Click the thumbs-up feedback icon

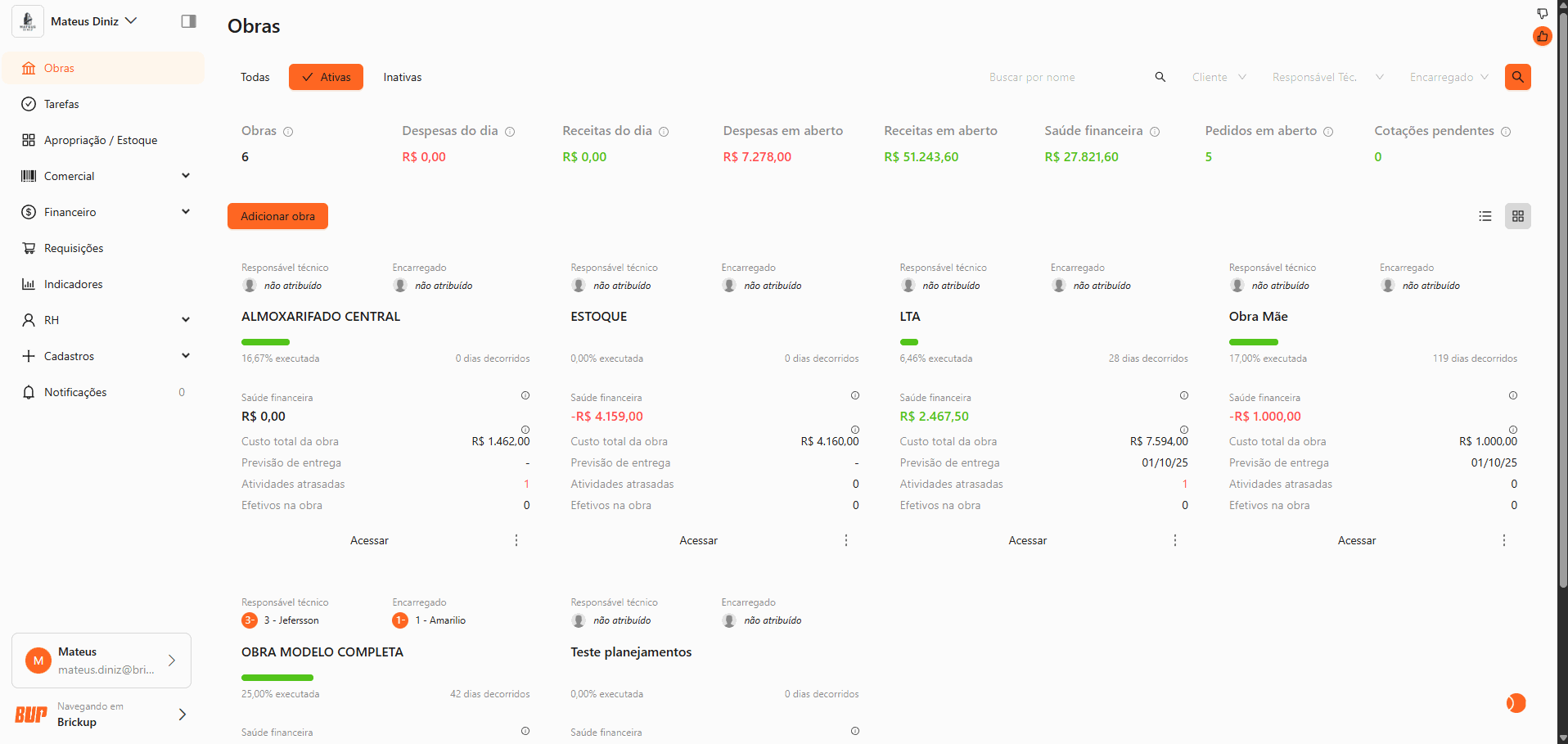click(1542, 36)
